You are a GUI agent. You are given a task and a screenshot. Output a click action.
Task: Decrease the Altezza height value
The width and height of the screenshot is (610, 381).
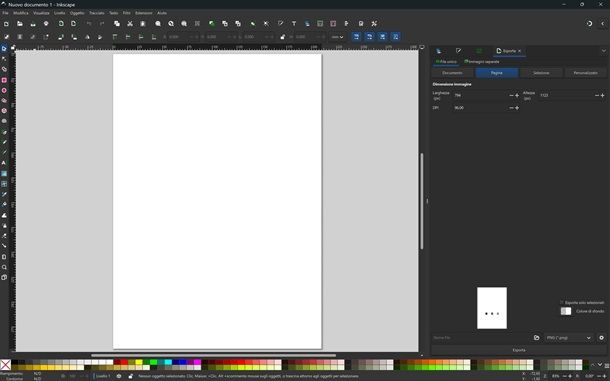[x=597, y=95]
